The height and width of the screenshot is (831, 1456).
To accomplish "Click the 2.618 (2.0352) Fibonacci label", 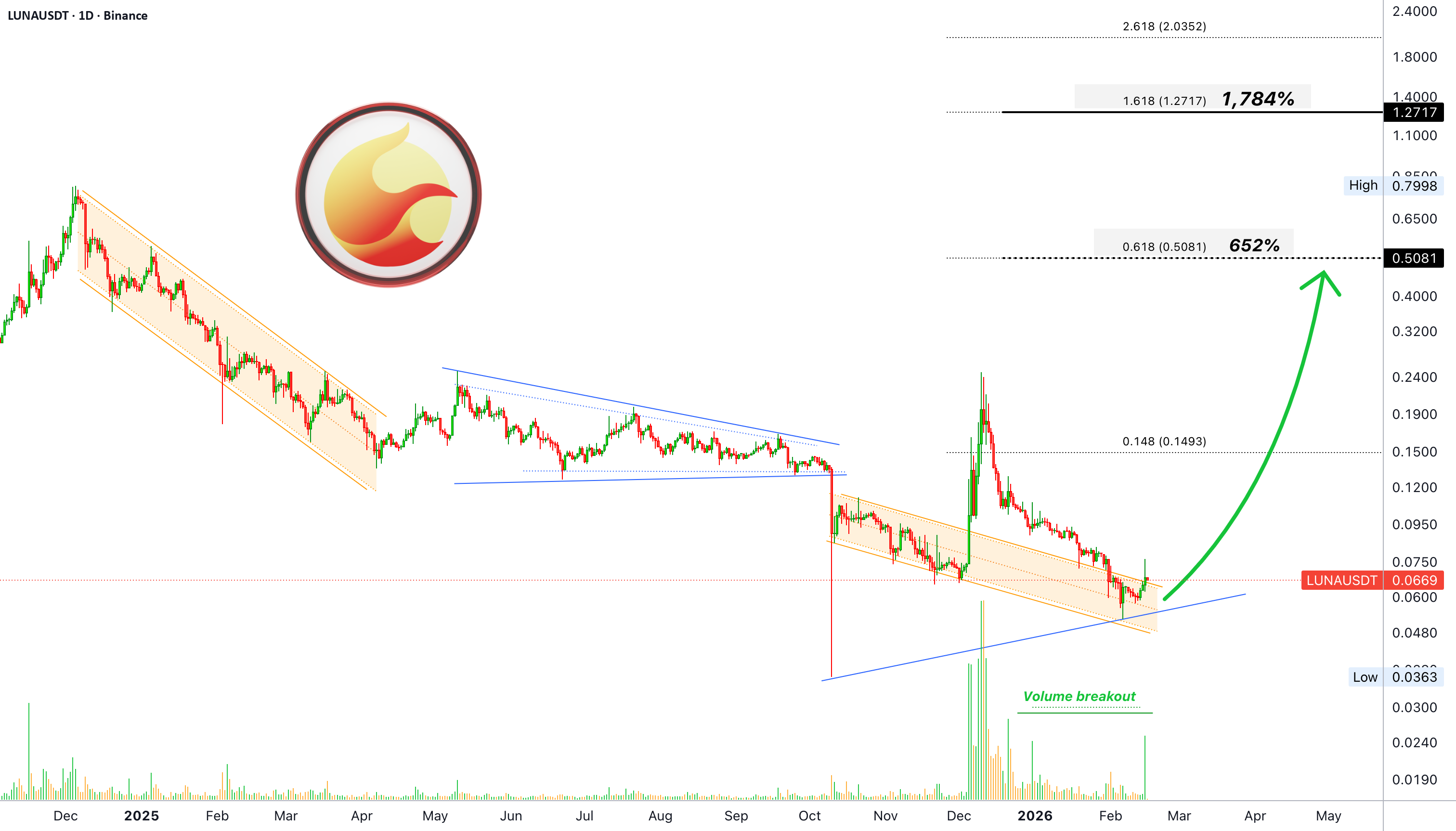I will [1164, 26].
